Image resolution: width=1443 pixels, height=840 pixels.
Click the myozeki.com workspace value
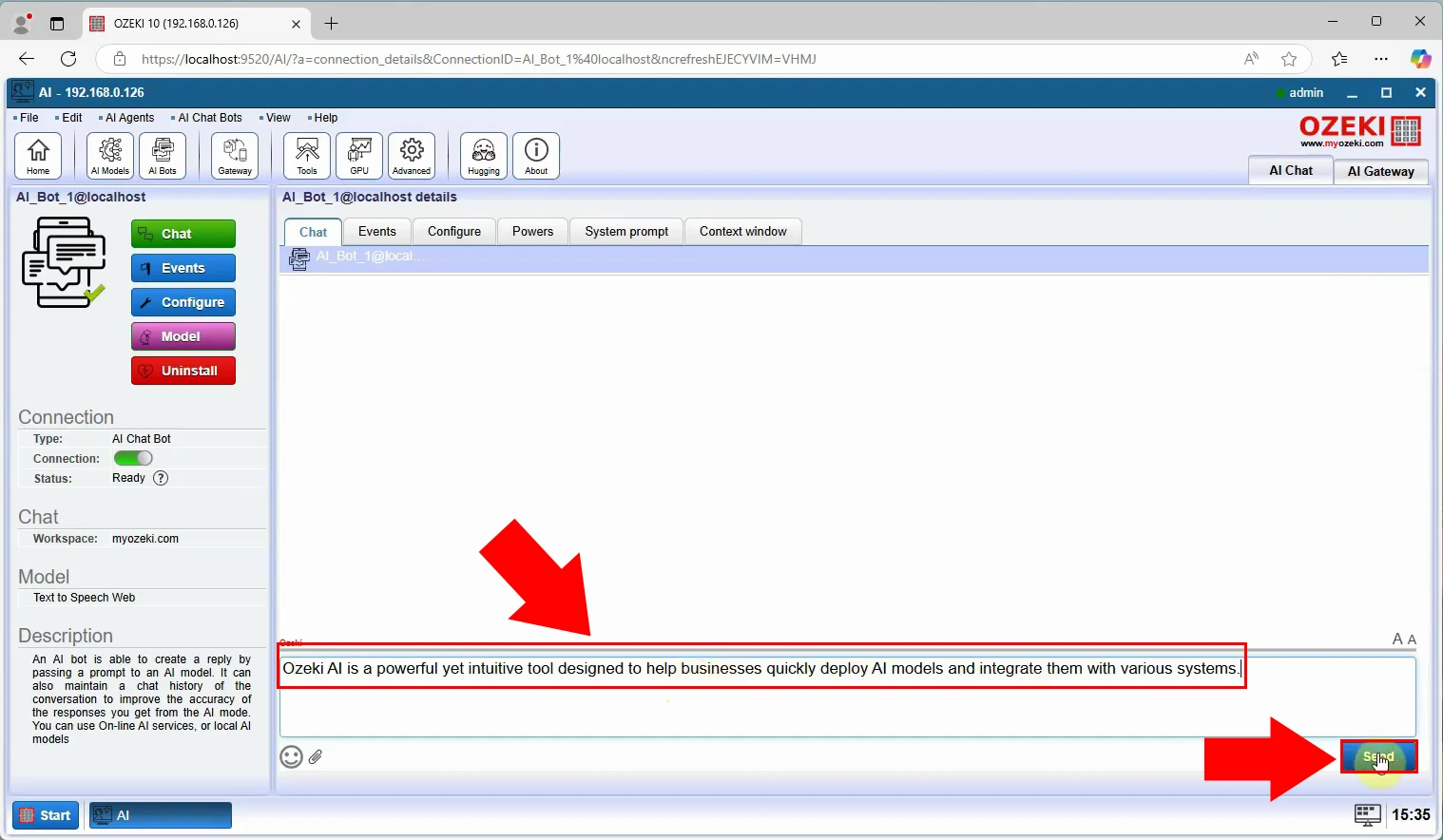point(145,539)
